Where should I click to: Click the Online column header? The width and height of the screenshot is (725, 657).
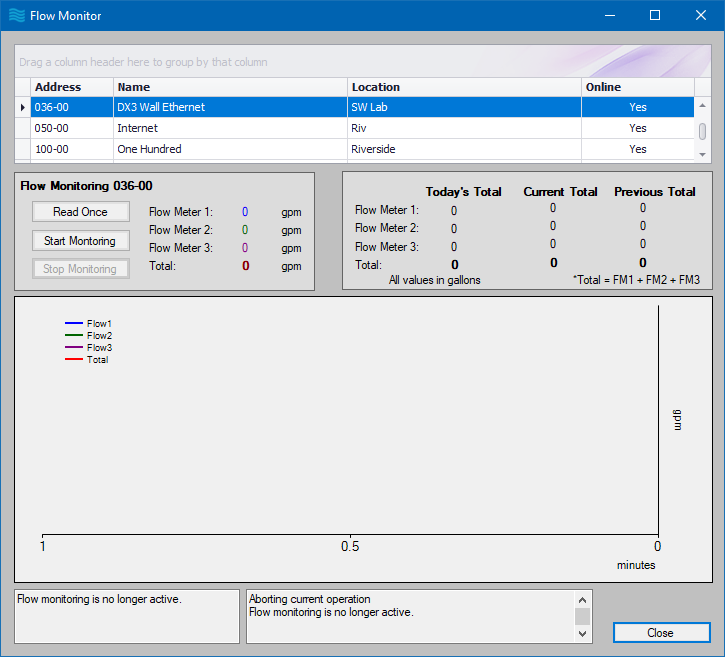tap(638, 87)
